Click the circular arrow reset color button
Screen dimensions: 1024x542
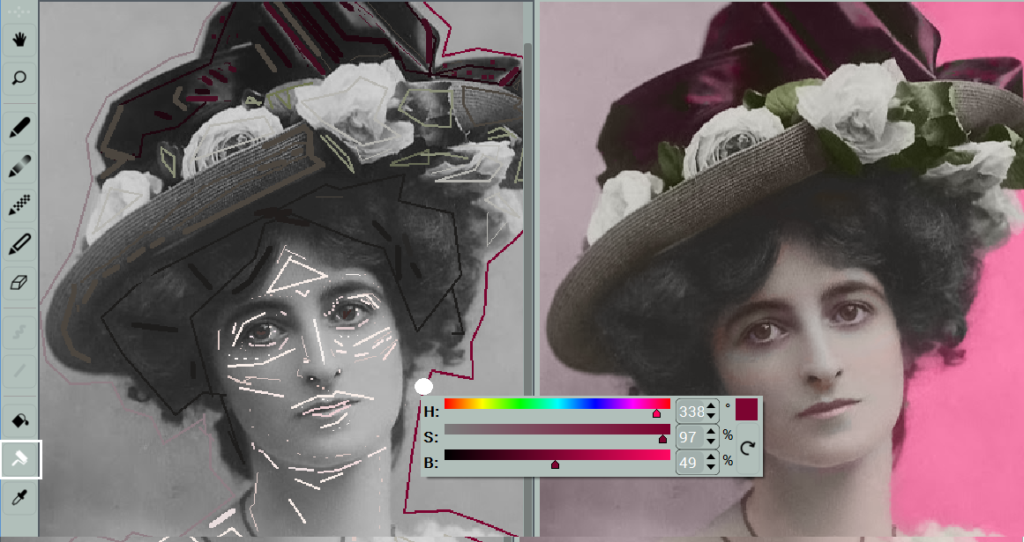coord(747,448)
